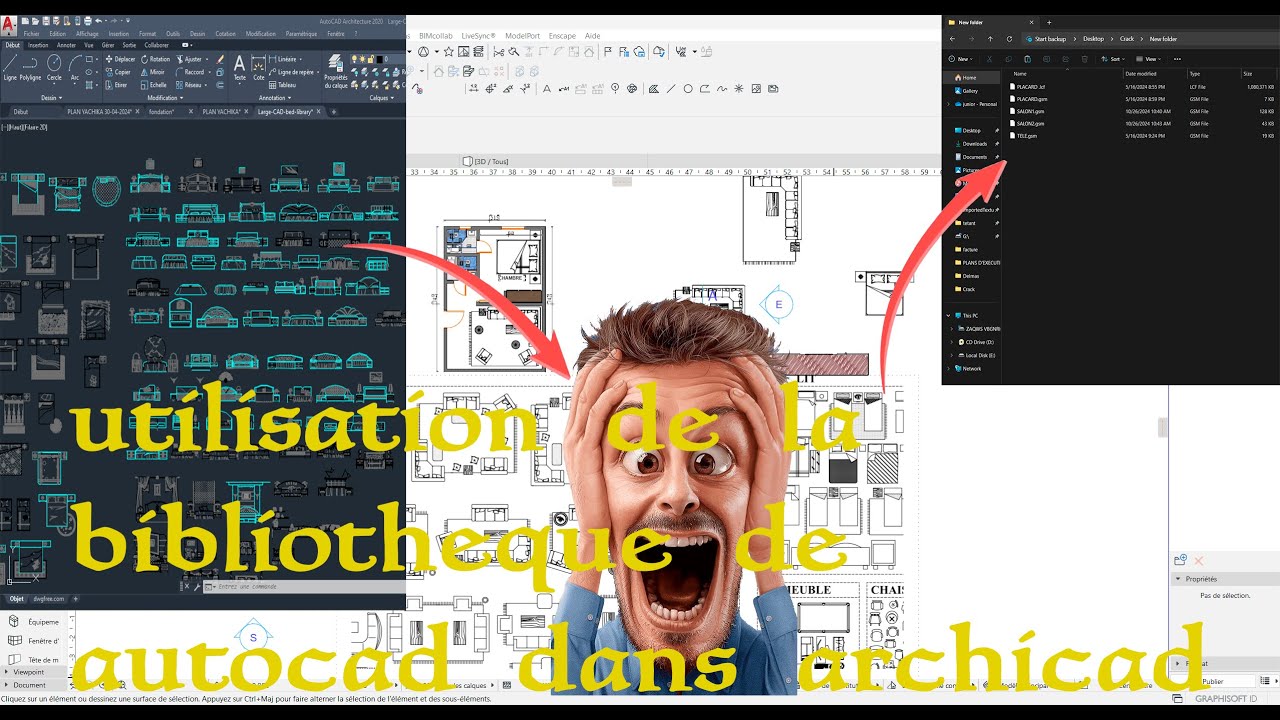Open the Sort dropdown in File Explorer

coord(1112,59)
